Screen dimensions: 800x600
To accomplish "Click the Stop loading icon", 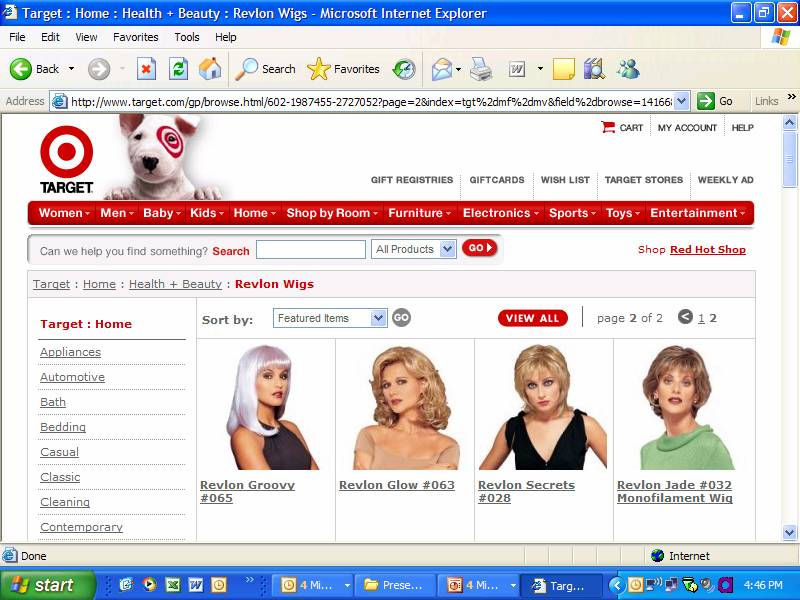I will tap(146, 69).
